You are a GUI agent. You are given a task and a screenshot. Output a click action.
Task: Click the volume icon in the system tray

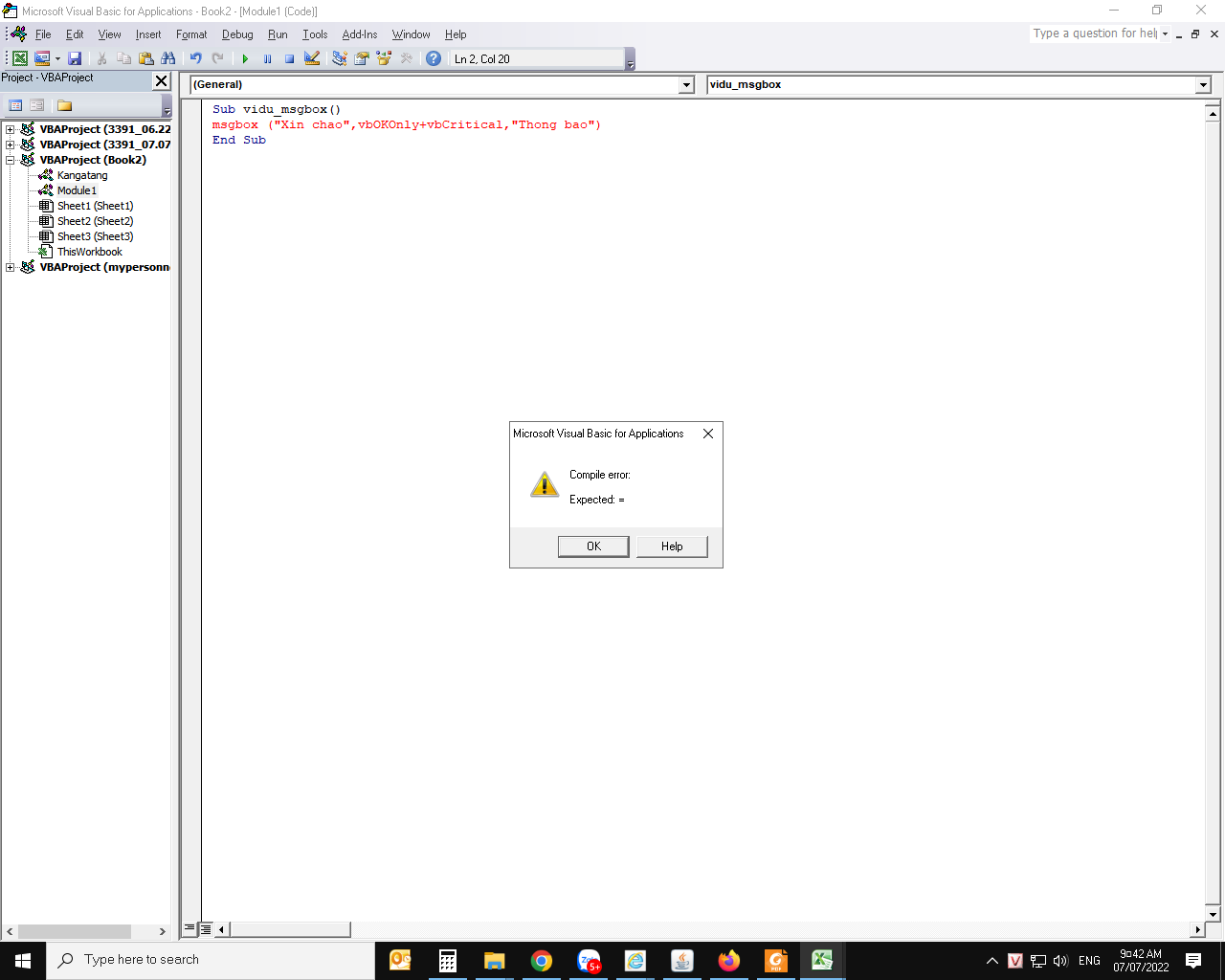click(x=1060, y=961)
